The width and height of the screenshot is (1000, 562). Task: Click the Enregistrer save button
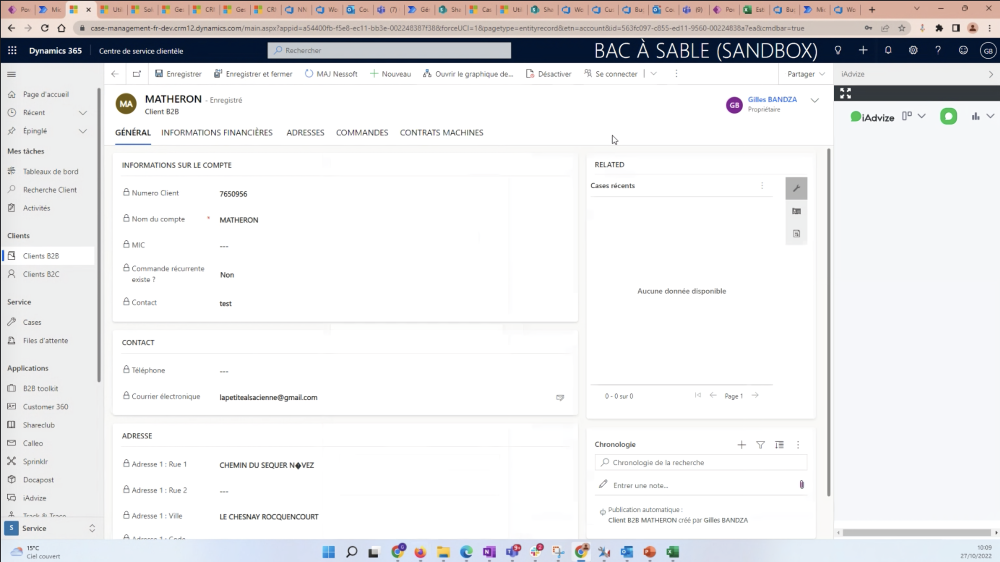point(178,74)
